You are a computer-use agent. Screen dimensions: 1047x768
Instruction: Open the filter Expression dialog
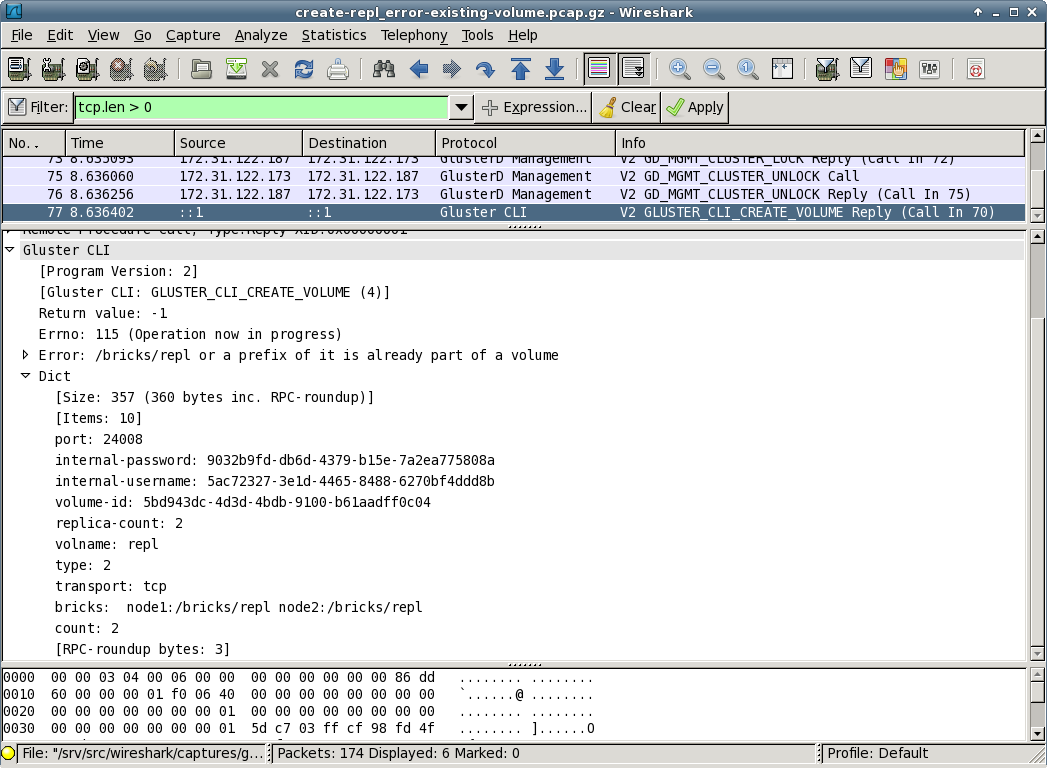[535, 107]
